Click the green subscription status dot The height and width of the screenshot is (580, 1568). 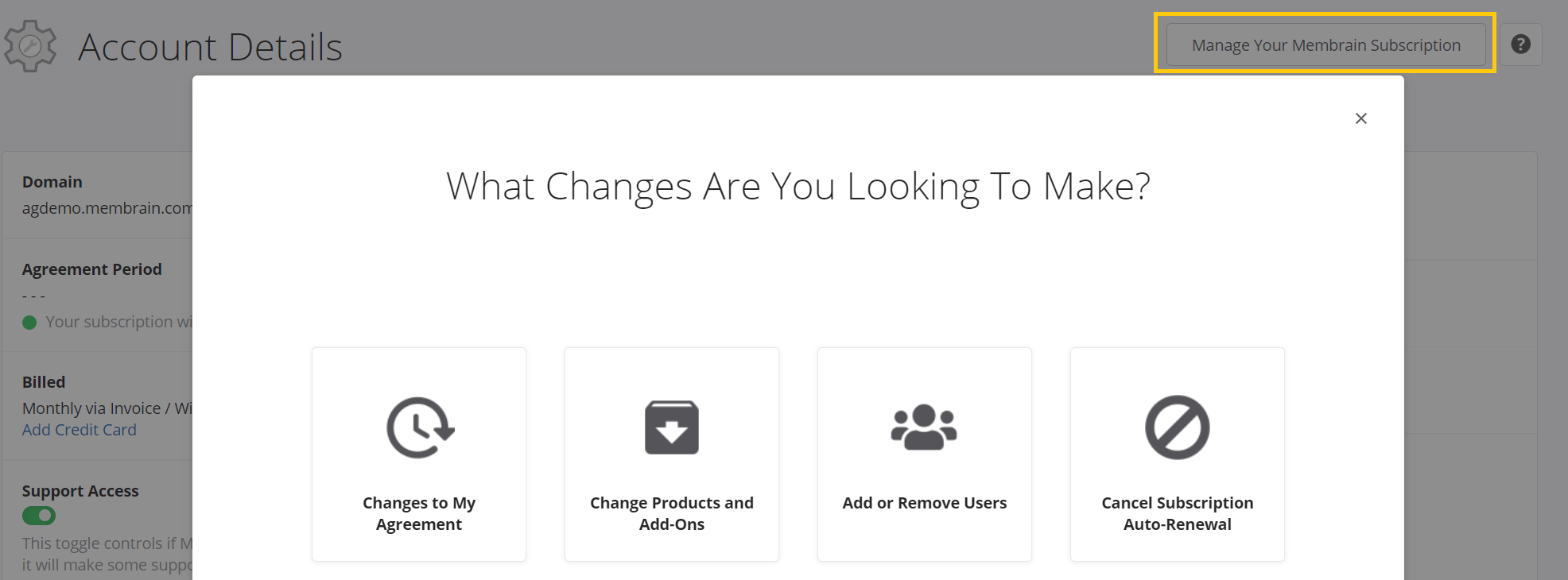[29, 323]
